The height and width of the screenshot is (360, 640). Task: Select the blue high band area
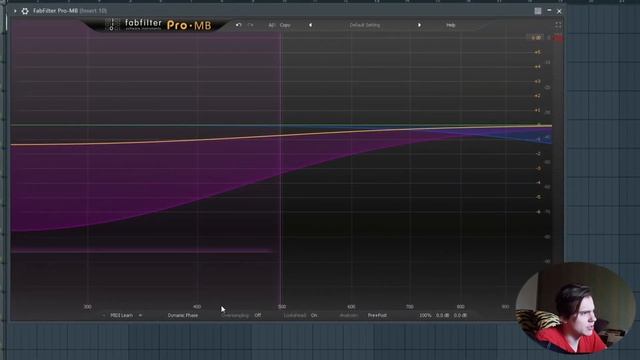527,134
